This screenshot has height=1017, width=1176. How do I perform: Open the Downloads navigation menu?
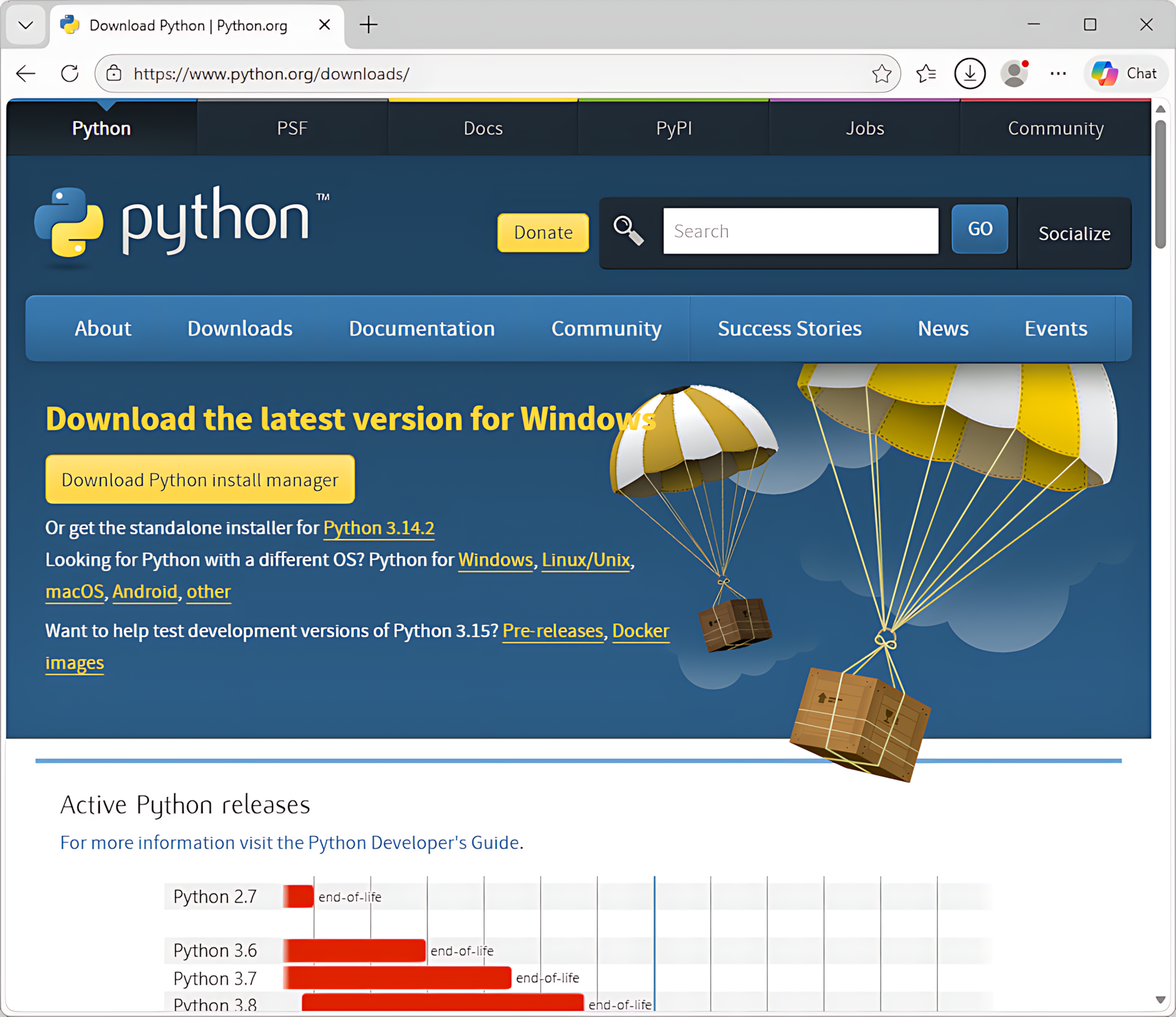tap(239, 328)
